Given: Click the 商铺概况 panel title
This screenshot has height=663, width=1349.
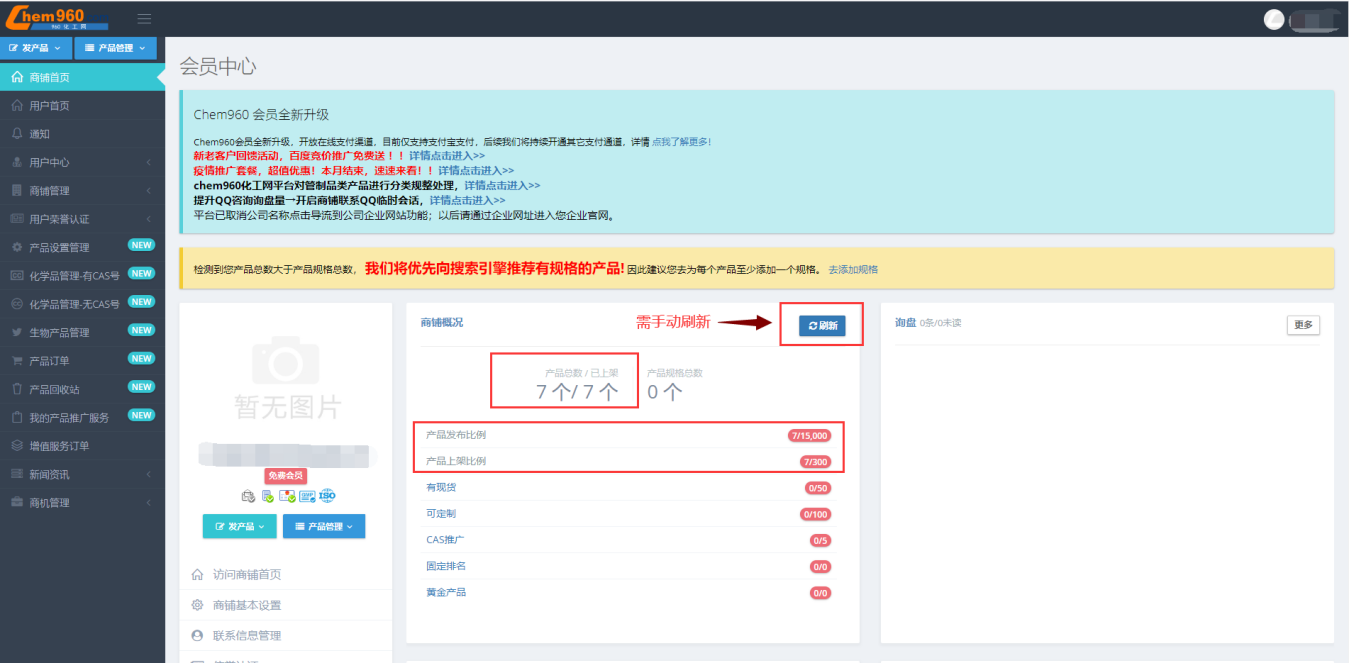Looking at the screenshot, I should tap(442, 322).
